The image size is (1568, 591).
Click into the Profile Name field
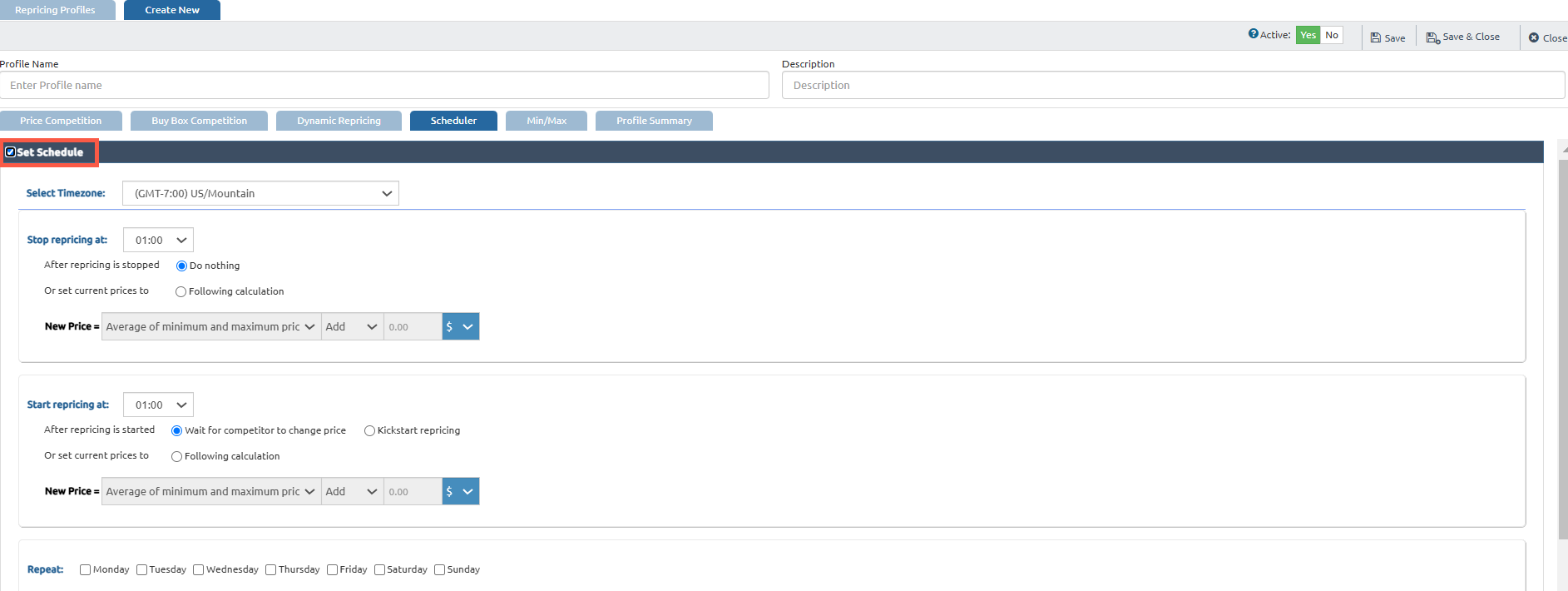(384, 85)
